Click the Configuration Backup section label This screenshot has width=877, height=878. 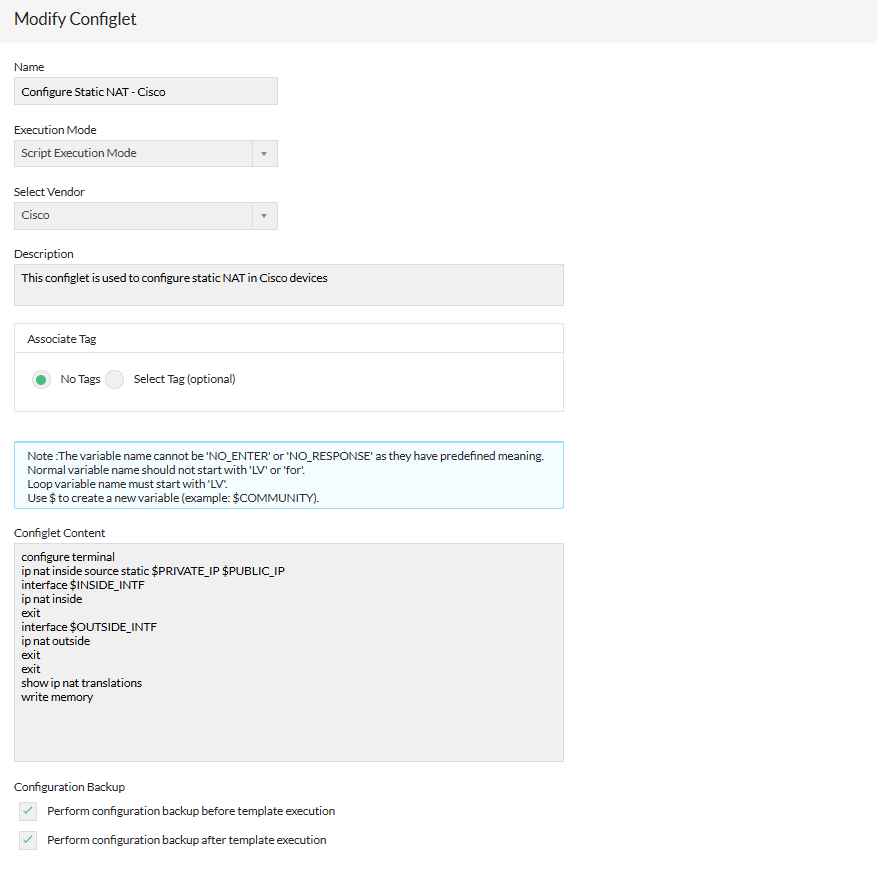pos(69,787)
